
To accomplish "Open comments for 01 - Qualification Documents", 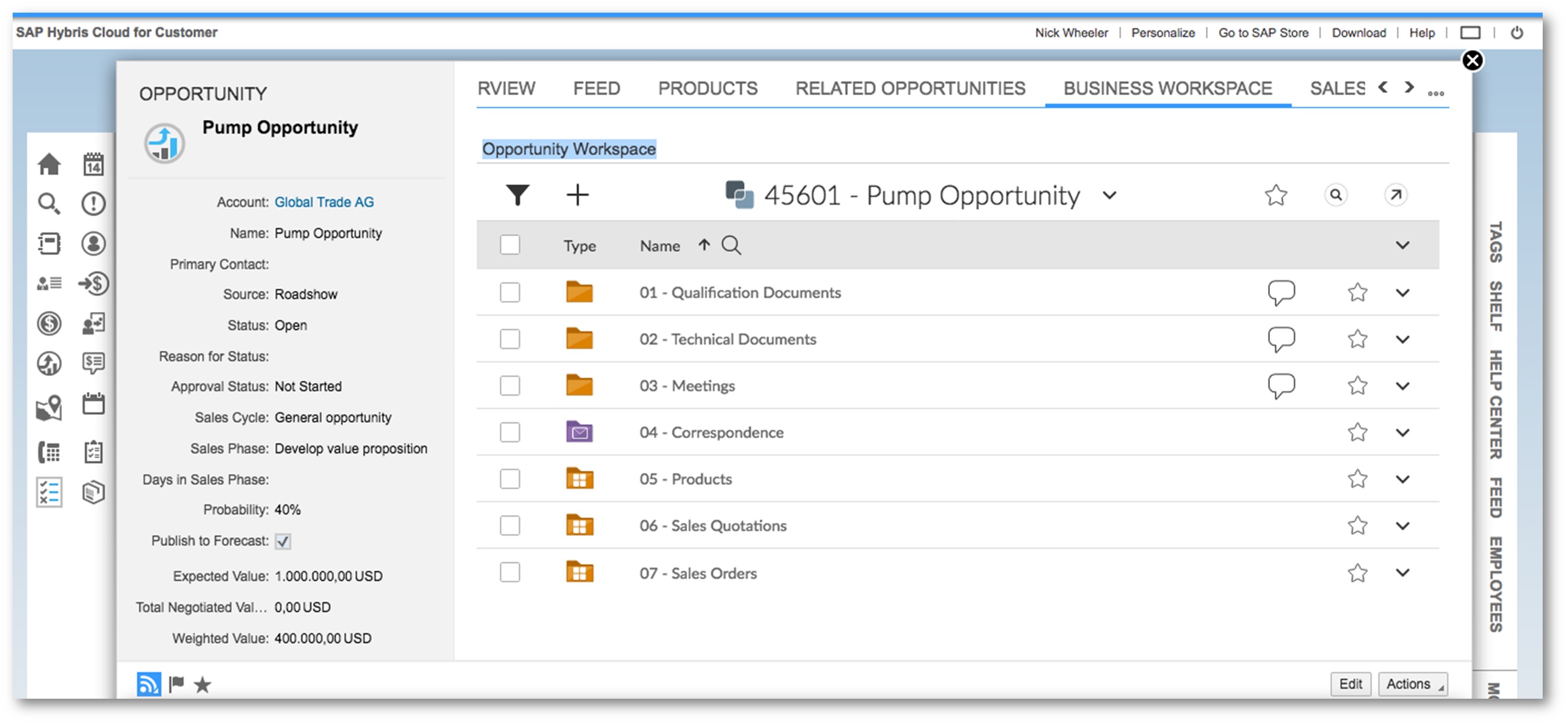I will (1281, 293).
